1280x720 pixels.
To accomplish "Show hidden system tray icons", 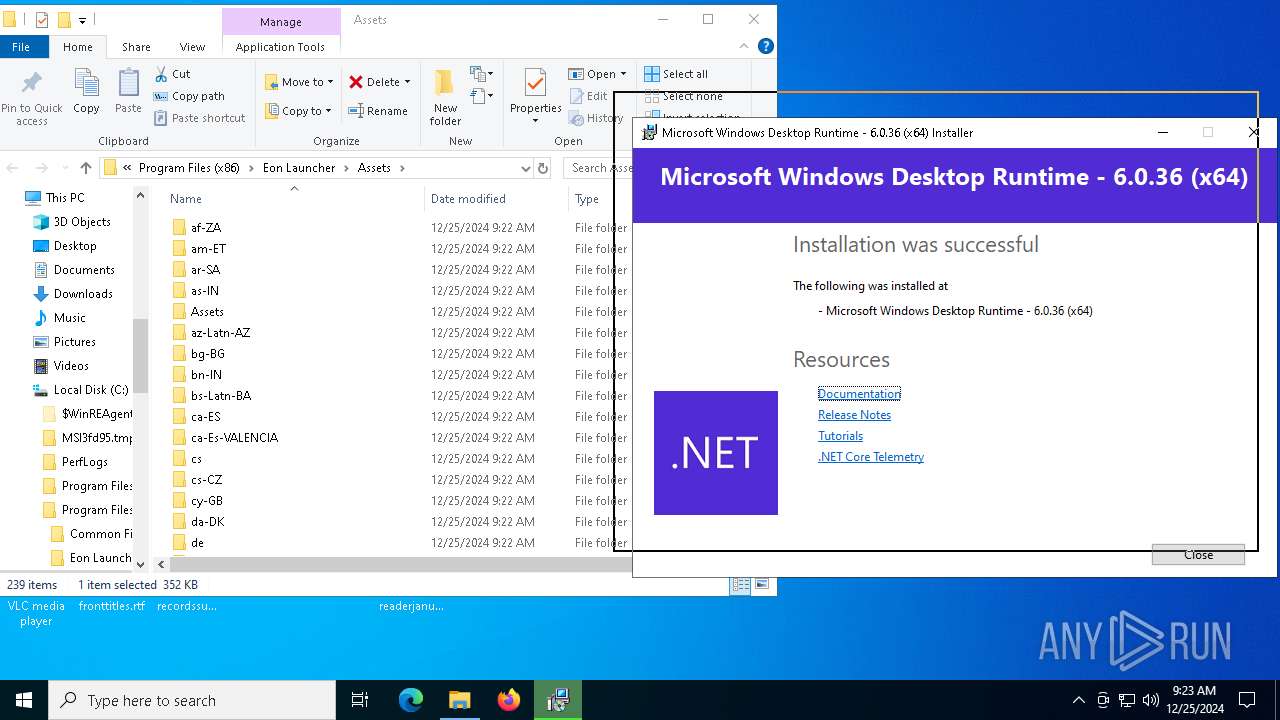I will pos(1078,700).
